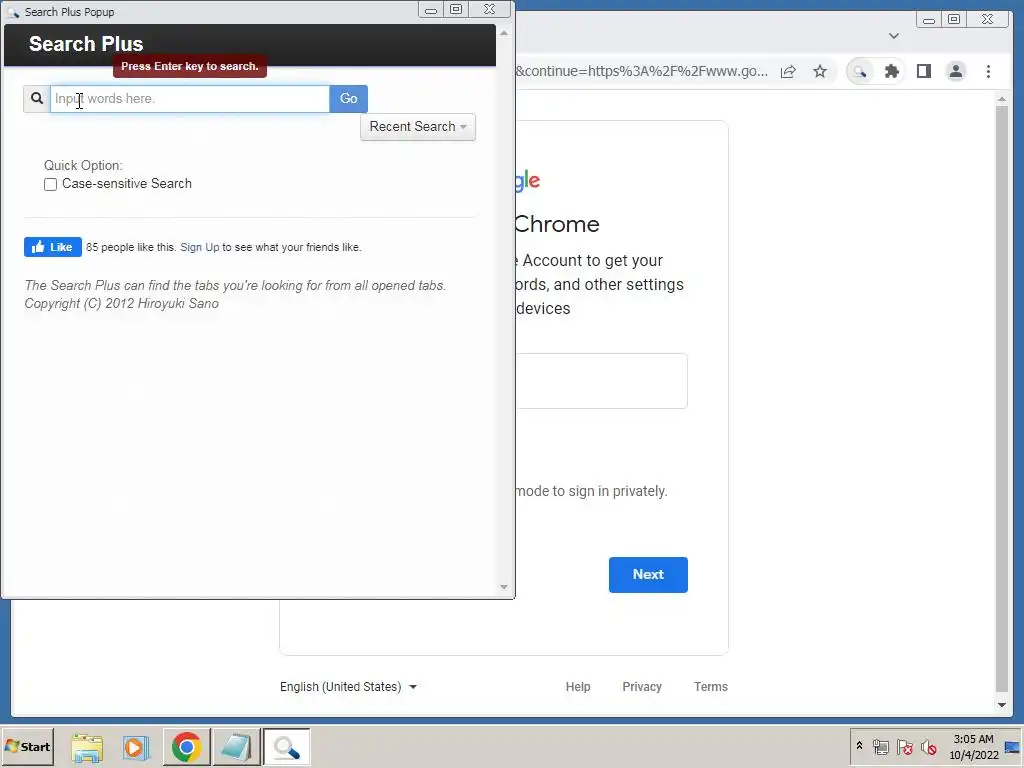Viewport: 1024px width, 768px height.
Task: Click the popup scroll up arrow
Action: (504, 33)
